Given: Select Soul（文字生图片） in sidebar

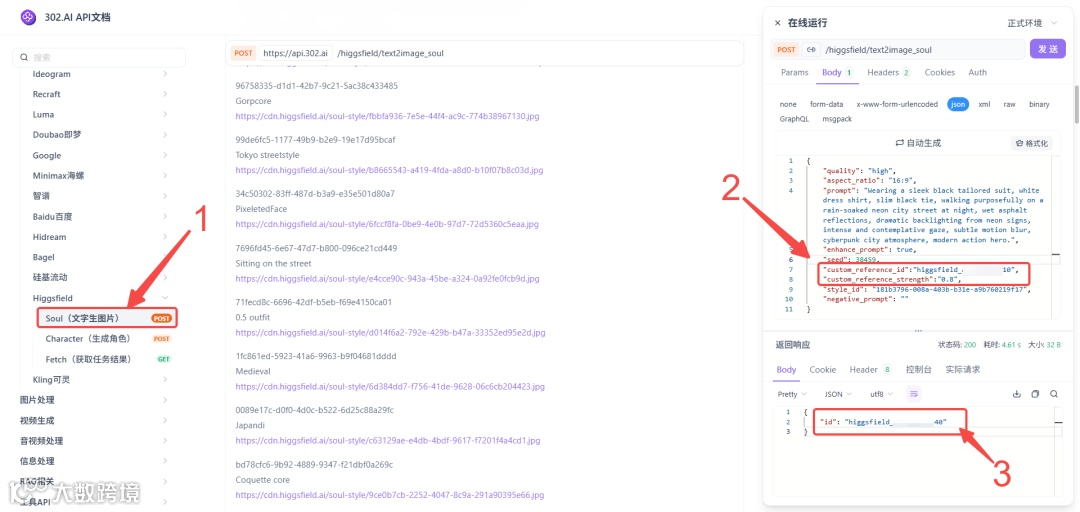Looking at the screenshot, I should [107, 318].
